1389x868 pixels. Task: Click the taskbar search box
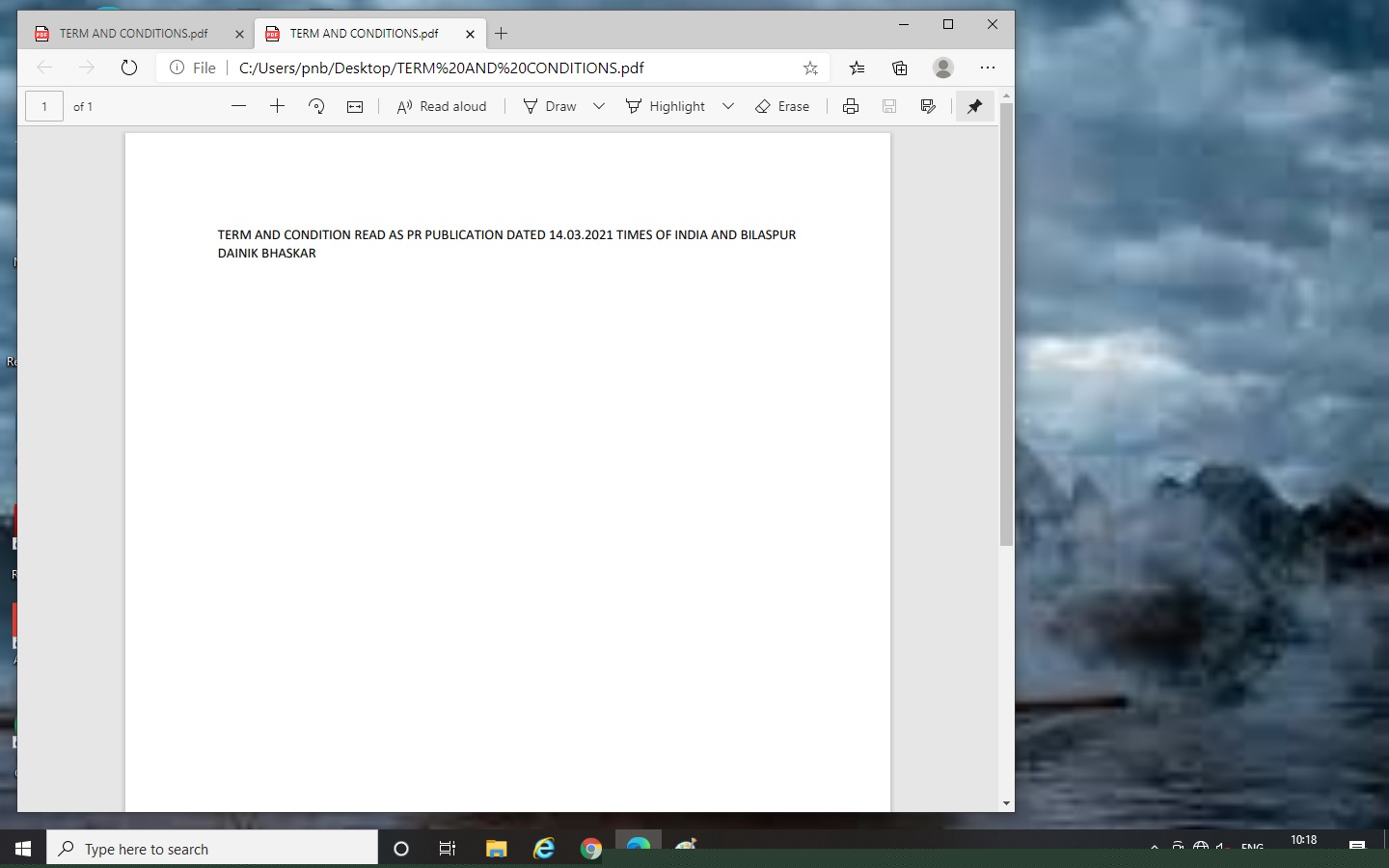click(x=212, y=849)
